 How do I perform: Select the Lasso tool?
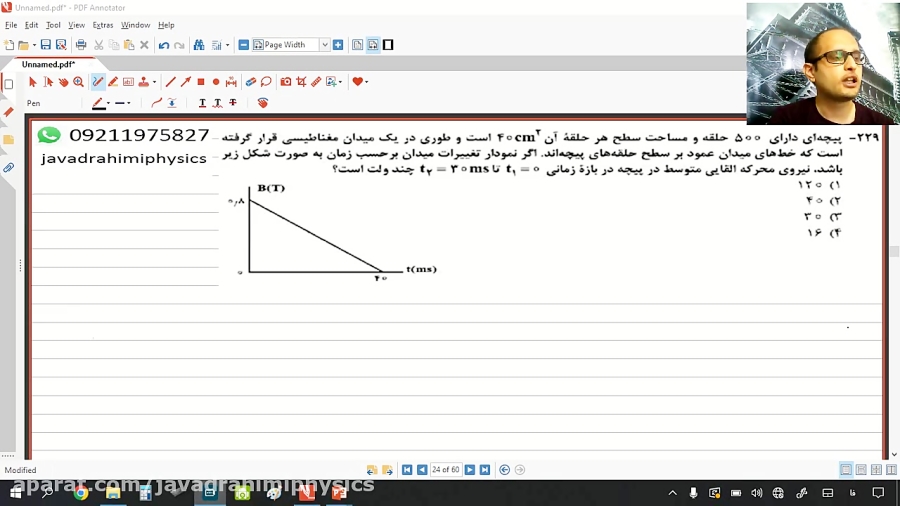266,82
